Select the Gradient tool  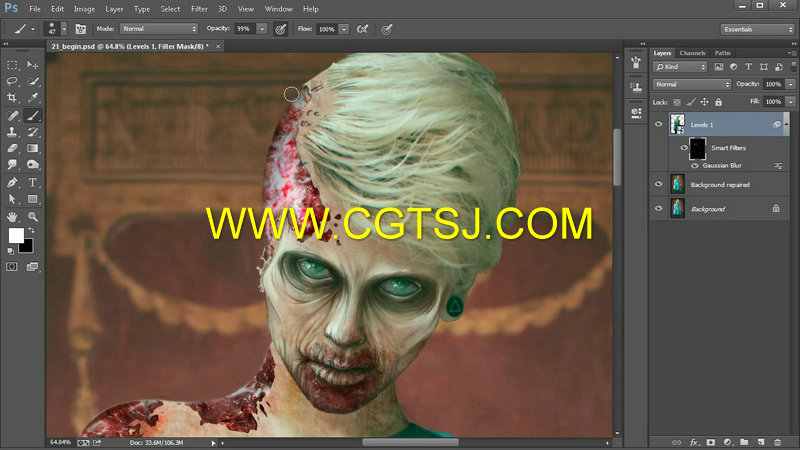point(33,148)
